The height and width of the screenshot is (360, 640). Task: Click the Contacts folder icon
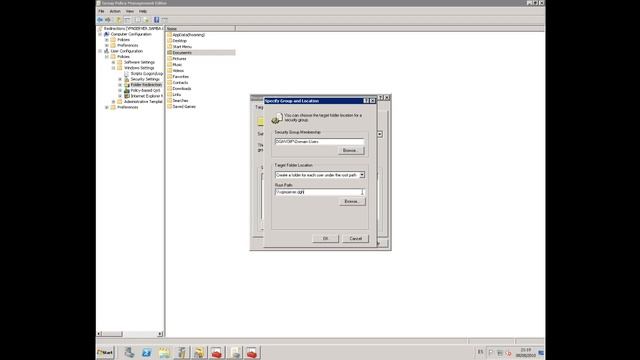coord(169,82)
